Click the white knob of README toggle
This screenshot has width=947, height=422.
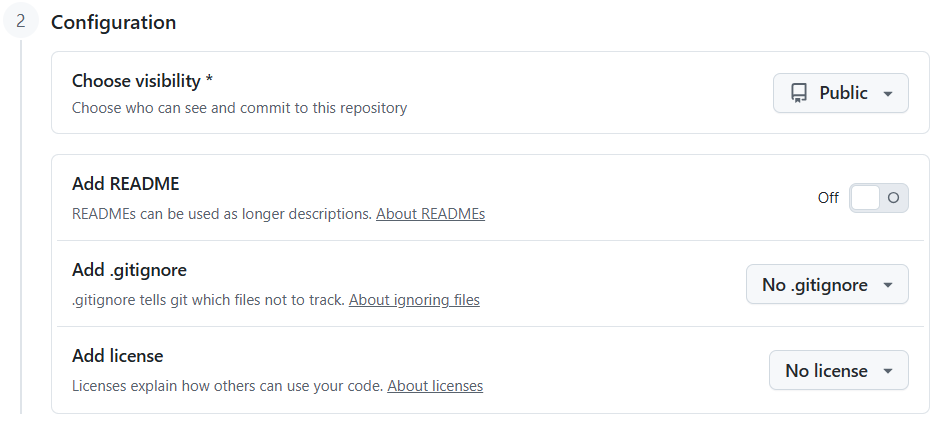865,198
